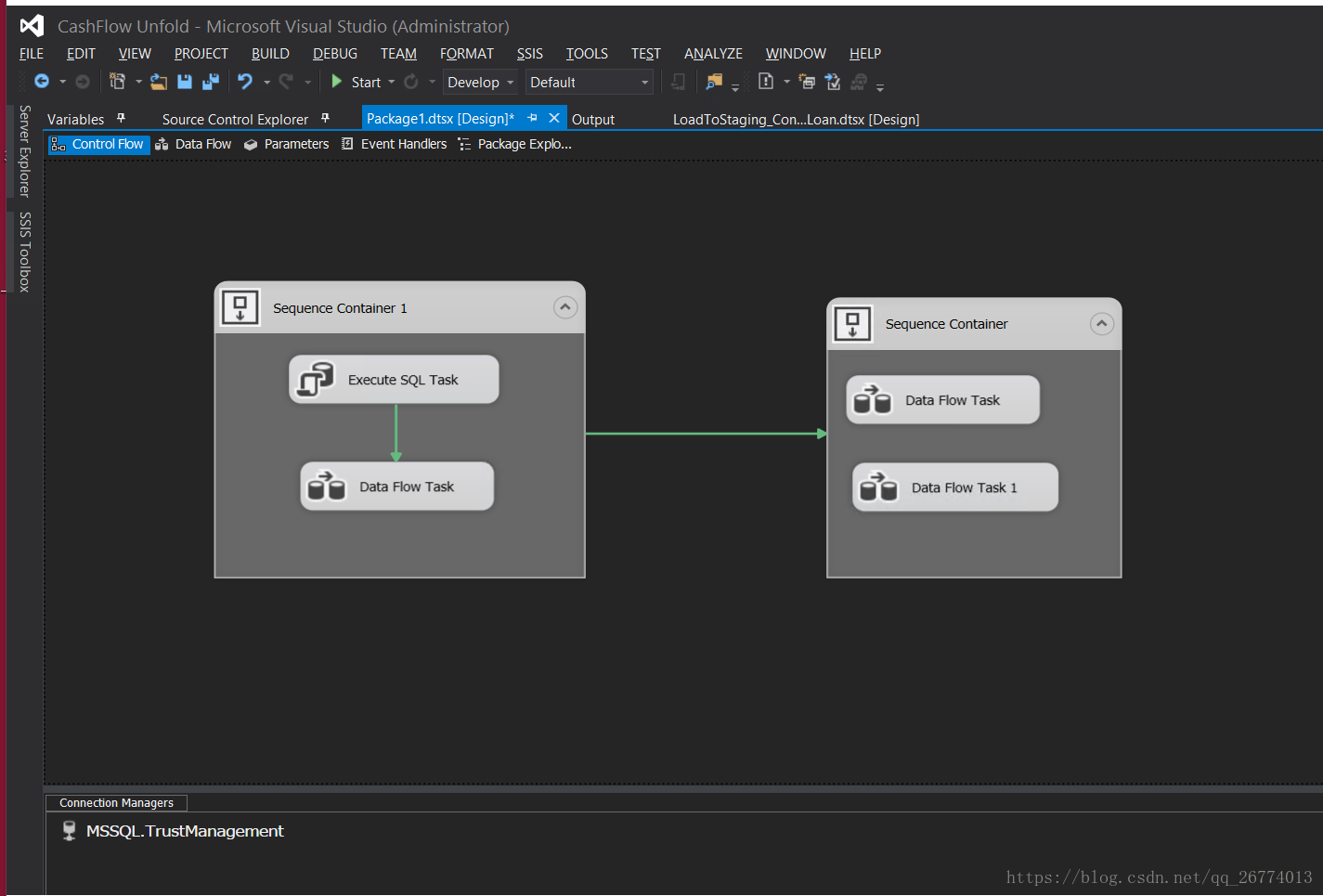Click the page icon with exclamation mark
Viewport: 1323px width, 896px height.
tap(766, 82)
